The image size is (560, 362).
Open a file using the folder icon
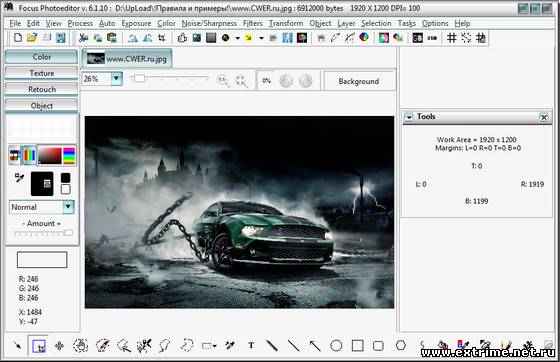pyautogui.click(x=32, y=38)
